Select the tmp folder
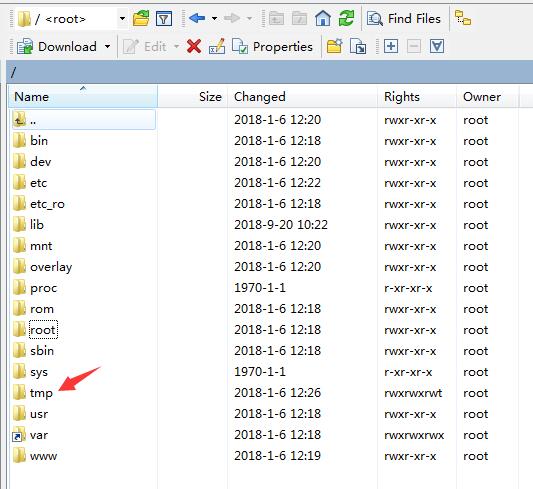The height and width of the screenshot is (489, 533). [x=41, y=393]
